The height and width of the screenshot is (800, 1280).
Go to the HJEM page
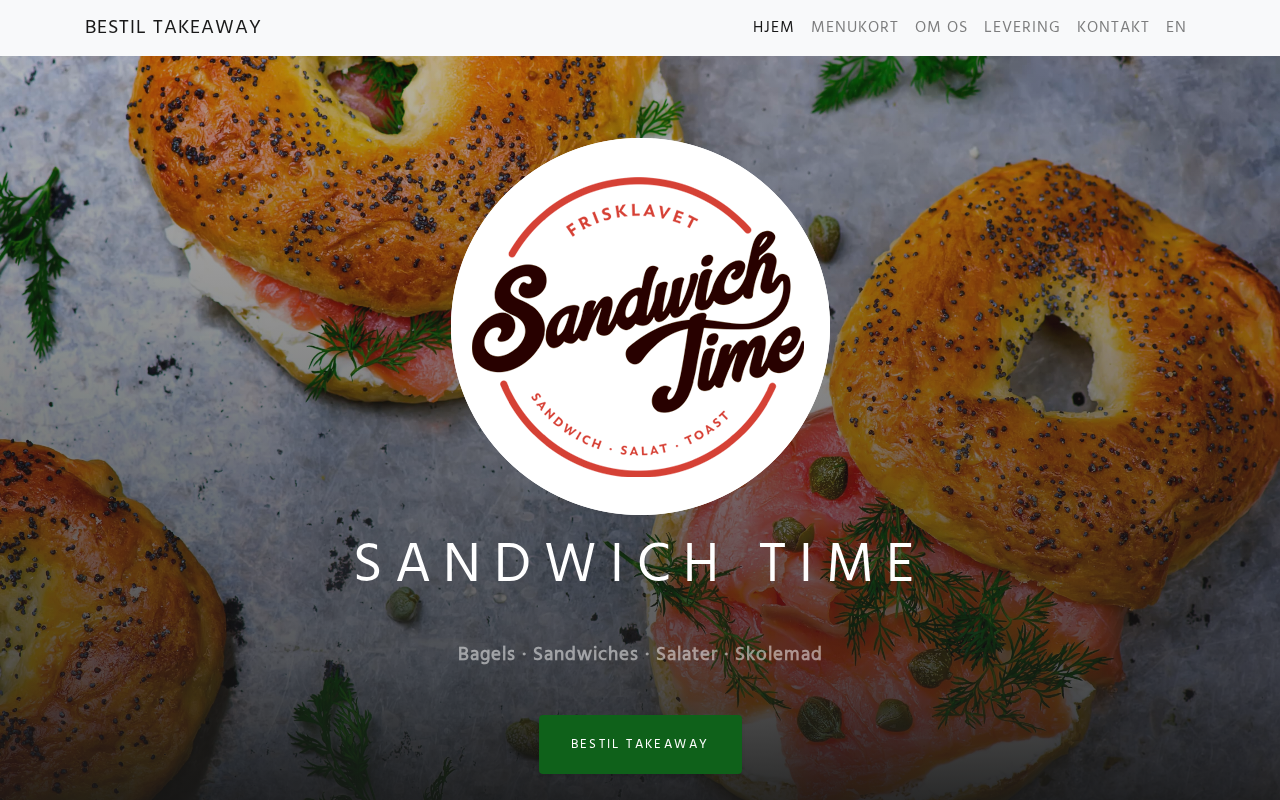coord(773,28)
